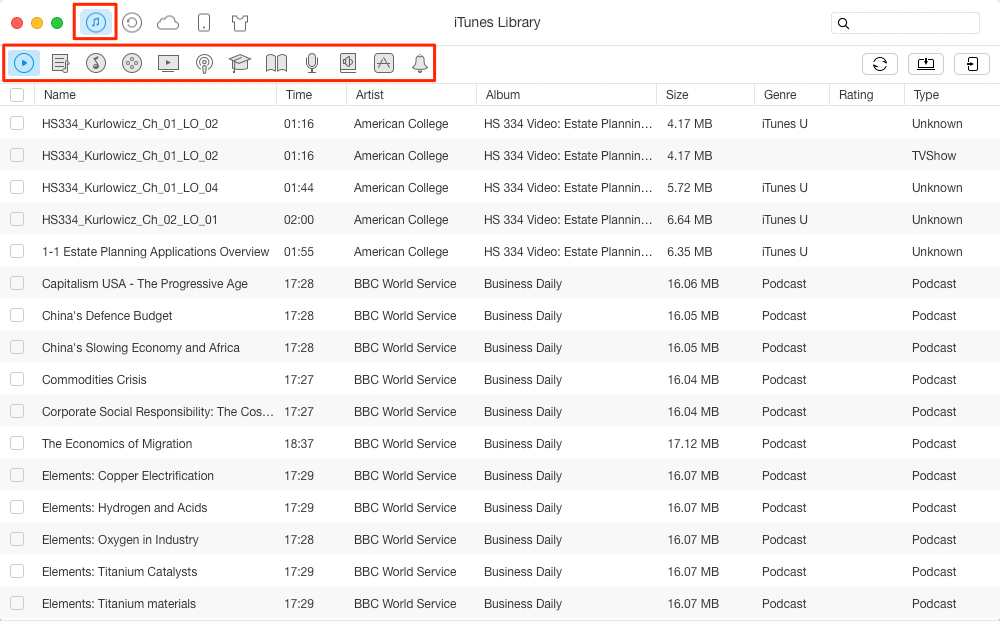Show the music note disc category
Image resolution: width=1000 pixels, height=621 pixels.
[x=96, y=63]
